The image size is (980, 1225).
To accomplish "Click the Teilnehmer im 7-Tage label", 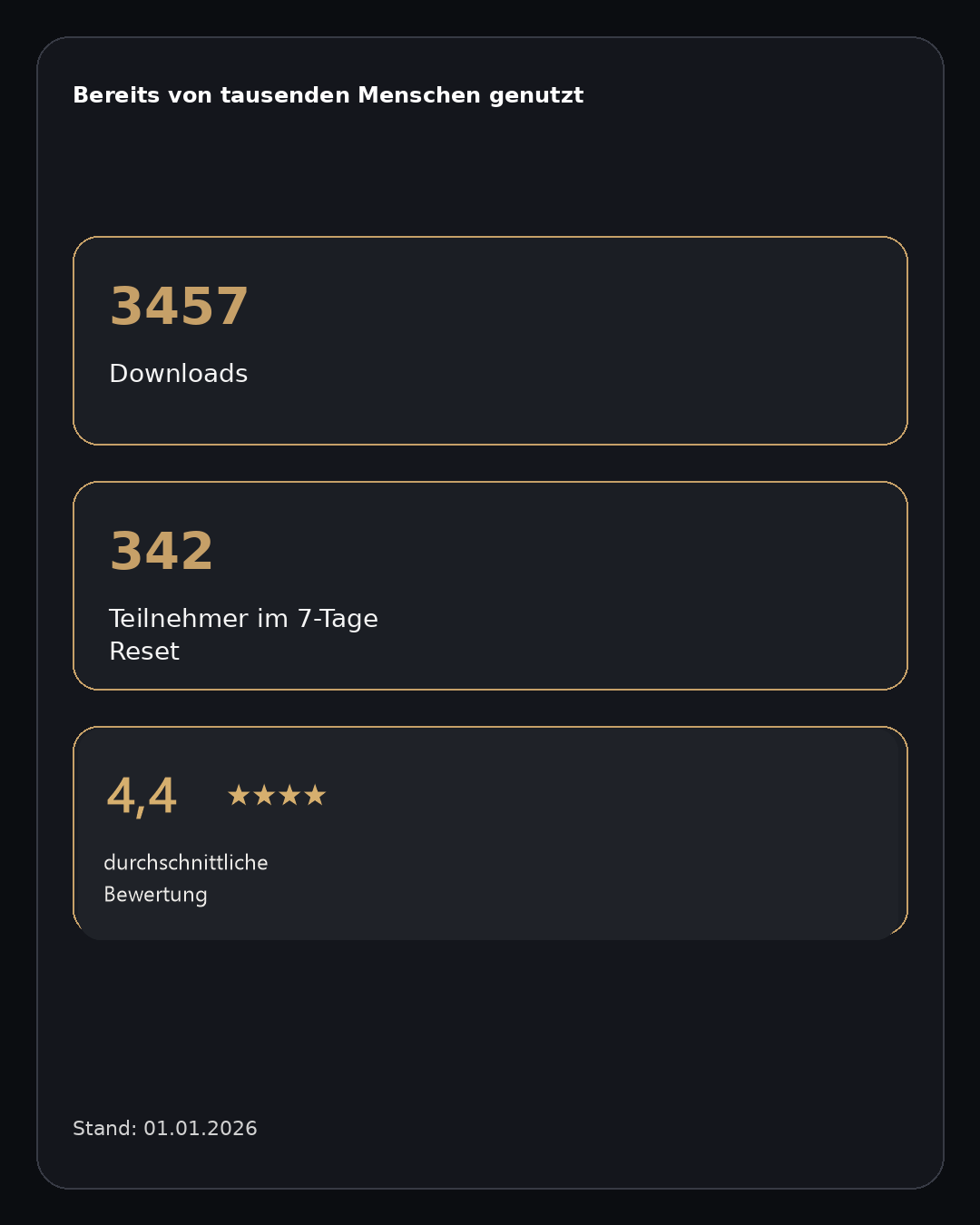I will pyautogui.click(x=243, y=619).
